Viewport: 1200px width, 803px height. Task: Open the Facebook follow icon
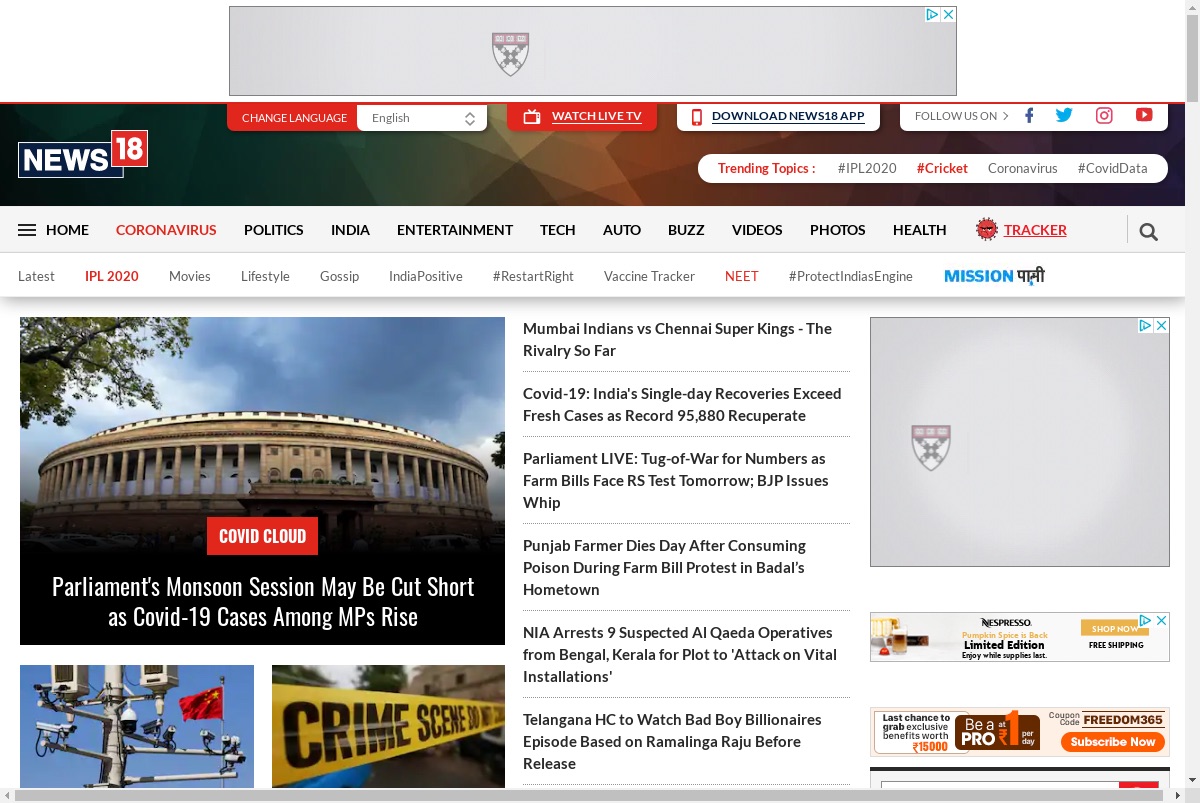point(1029,116)
